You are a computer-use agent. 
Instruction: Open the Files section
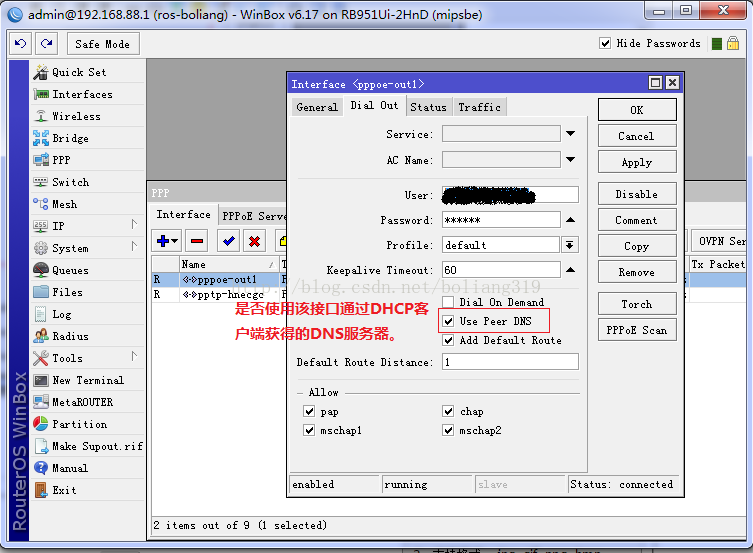[x=88, y=292]
